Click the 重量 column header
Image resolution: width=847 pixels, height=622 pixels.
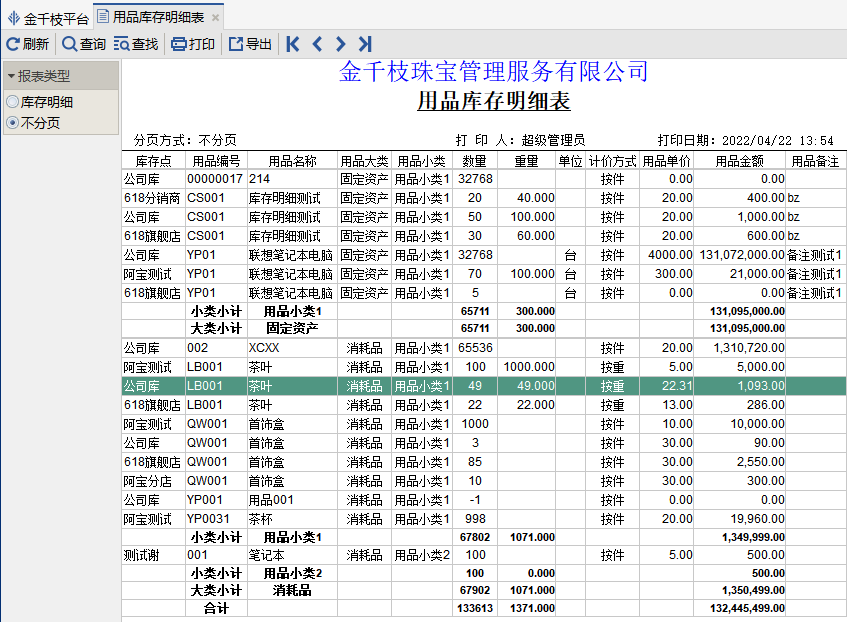pos(527,161)
